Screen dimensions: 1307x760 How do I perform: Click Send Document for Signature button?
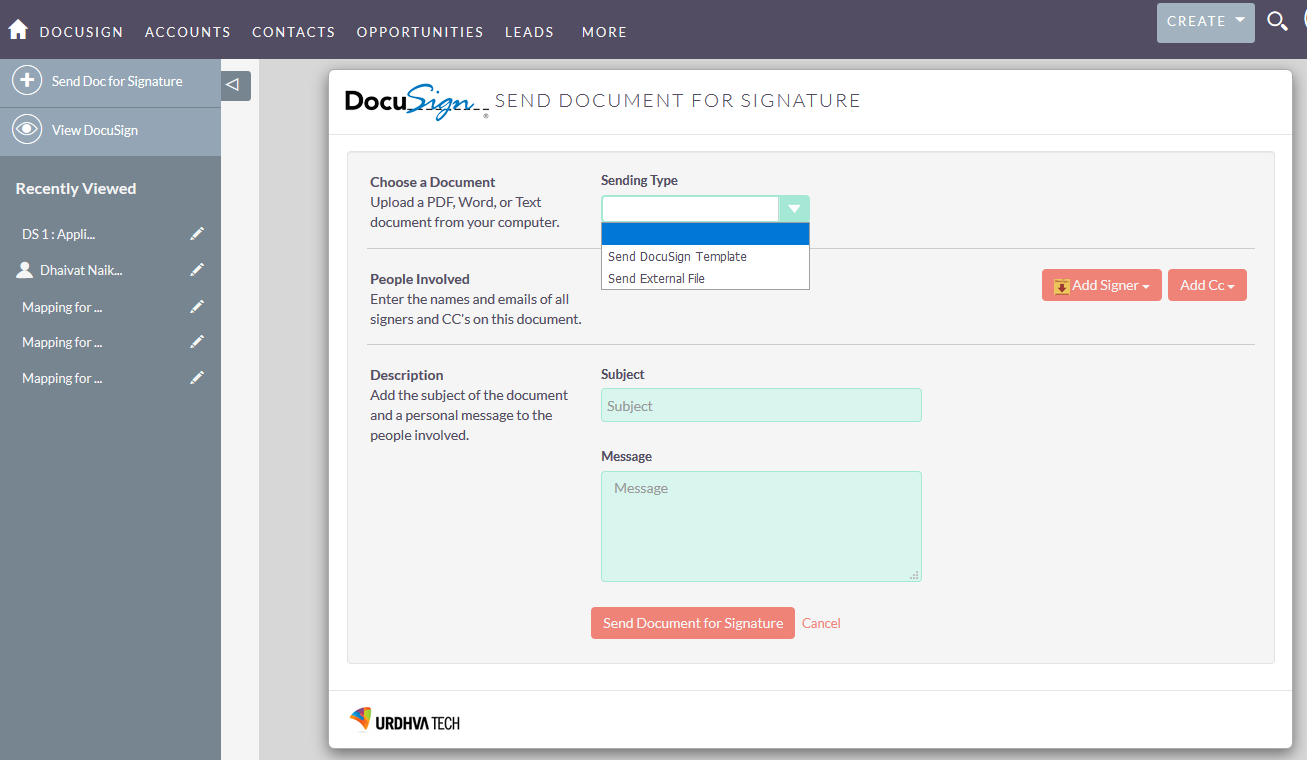pos(693,623)
